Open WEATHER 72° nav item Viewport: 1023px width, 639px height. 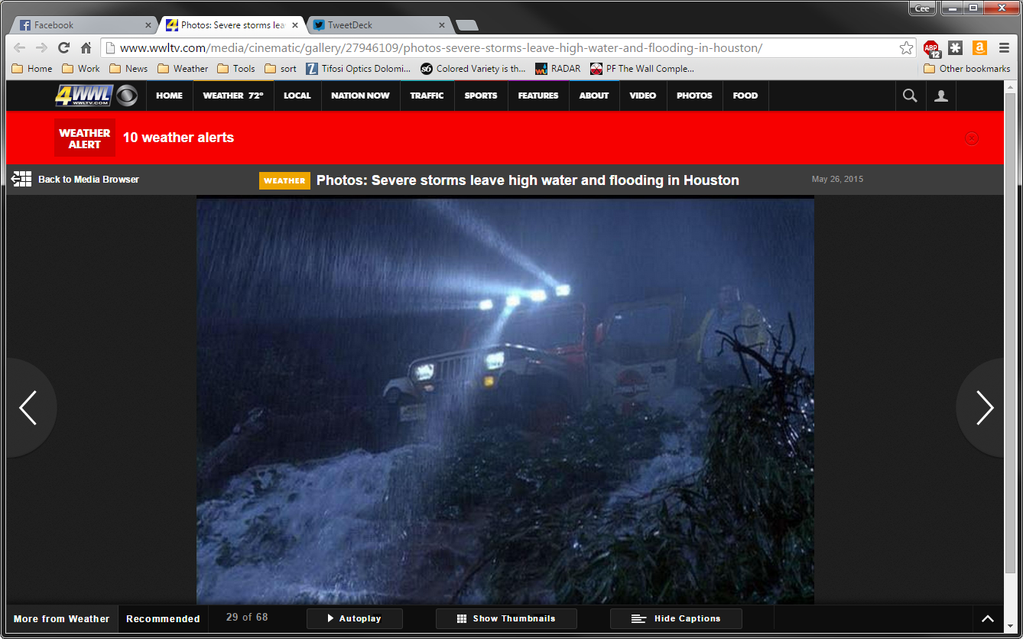tap(233, 95)
